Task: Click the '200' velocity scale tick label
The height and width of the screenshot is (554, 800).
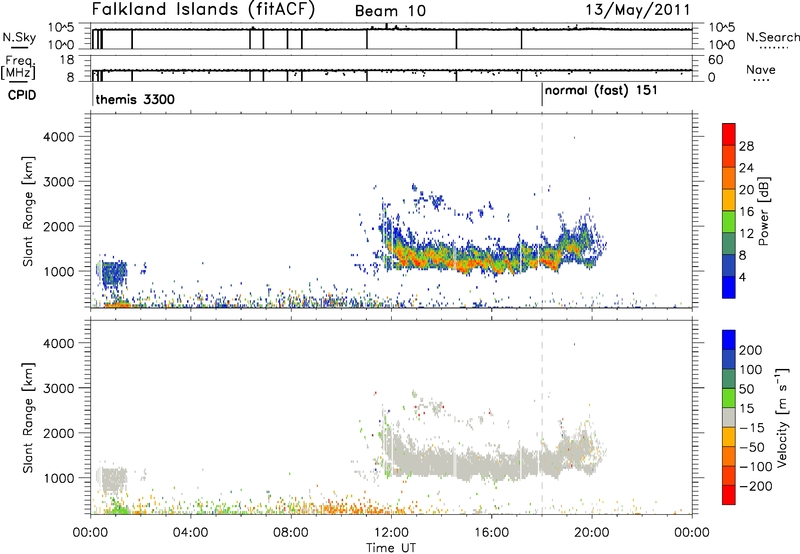Action: pyautogui.click(x=751, y=350)
